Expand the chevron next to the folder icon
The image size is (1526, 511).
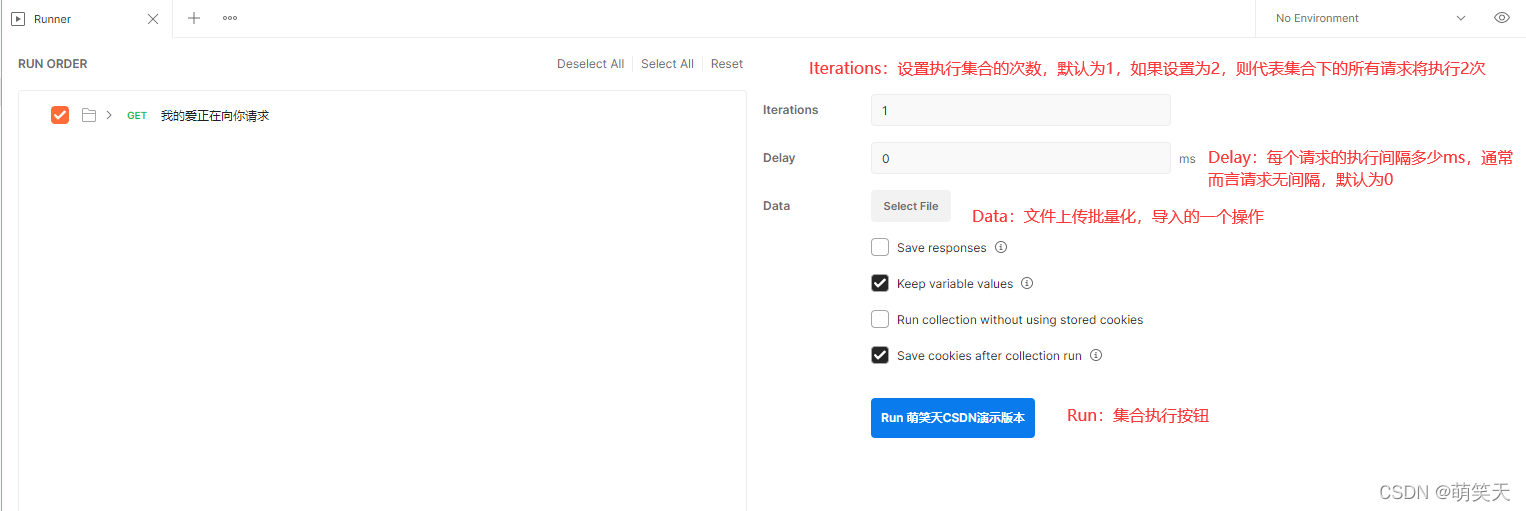coord(109,115)
